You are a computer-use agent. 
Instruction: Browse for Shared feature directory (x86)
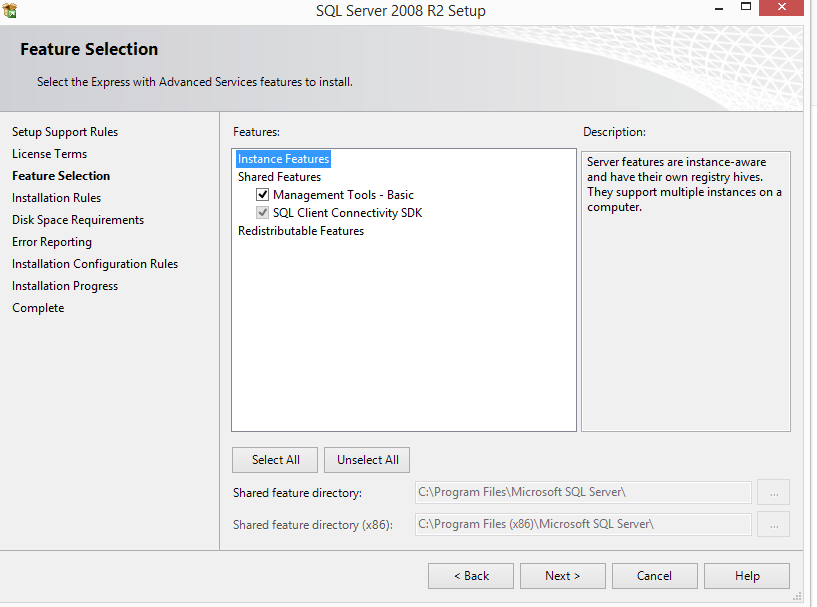773,524
